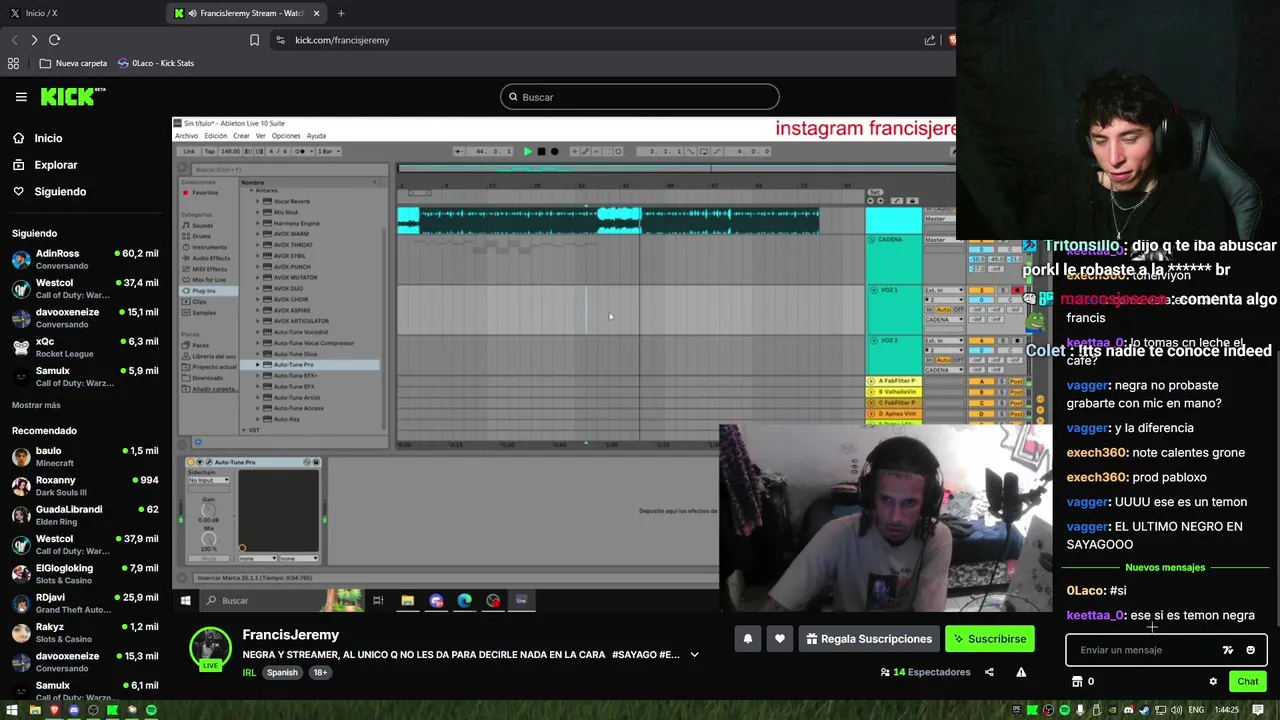Image resolution: width=1280 pixels, height=720 pixels.
Task: Expand the Auto-Tune Pro plugin entry
Action: click(257, 365)
